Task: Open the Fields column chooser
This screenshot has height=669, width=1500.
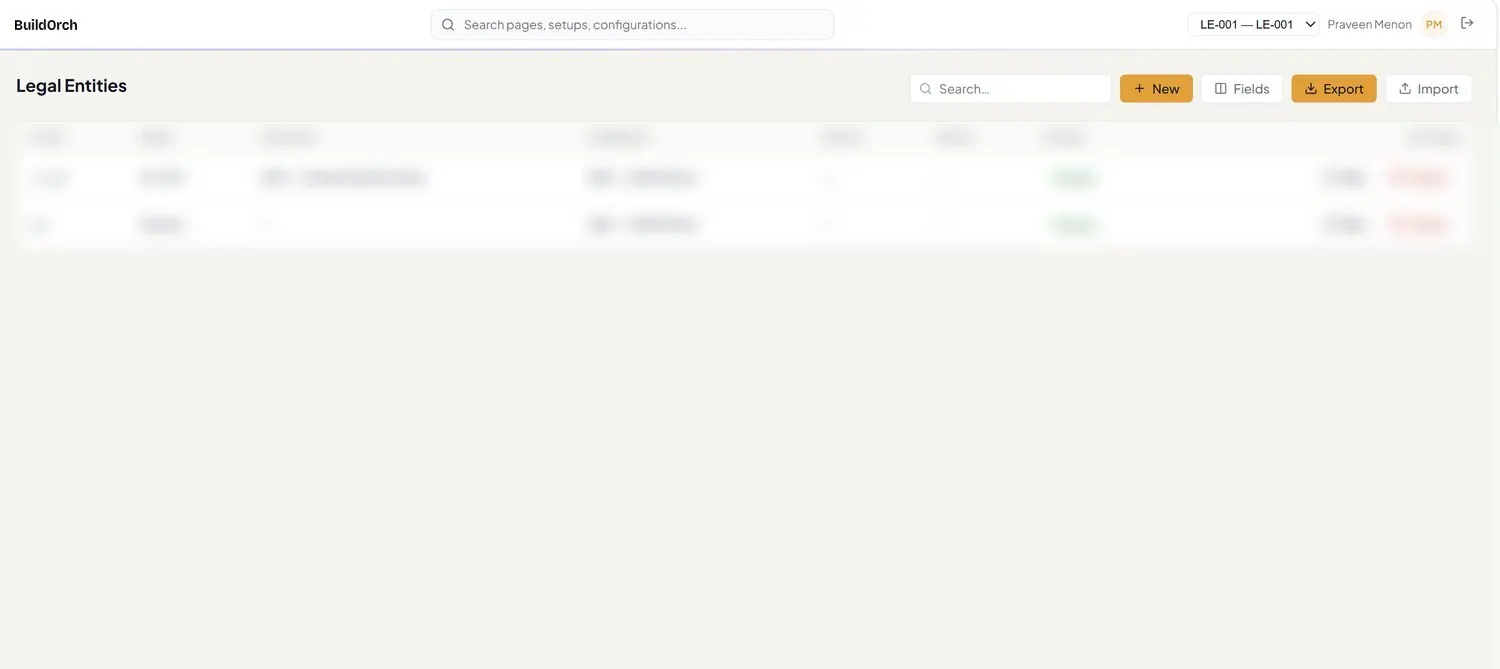Action: pos(1242,88)
